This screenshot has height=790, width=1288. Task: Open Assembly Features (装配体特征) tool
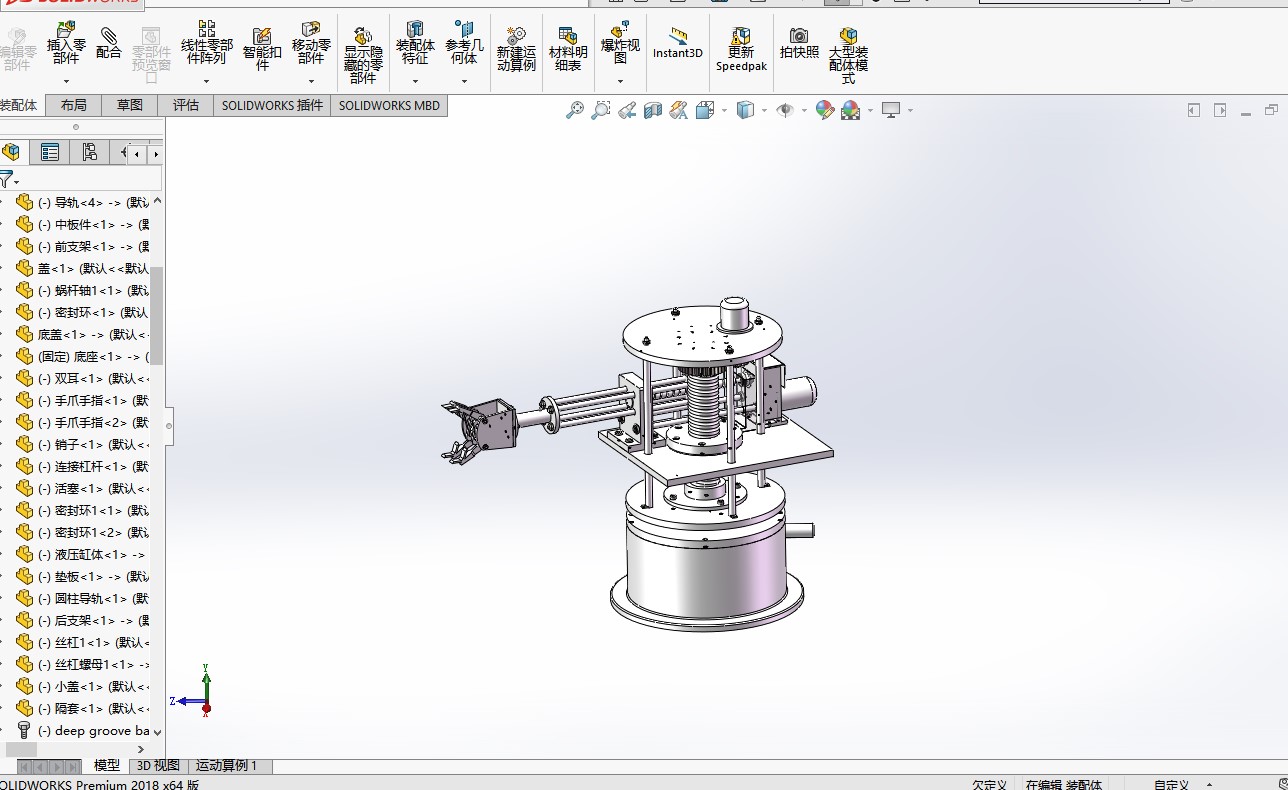click(x=415, y=44)
